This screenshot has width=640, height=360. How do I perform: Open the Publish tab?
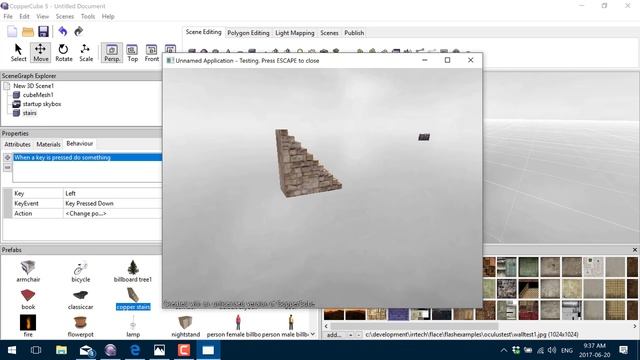point(354,33)
